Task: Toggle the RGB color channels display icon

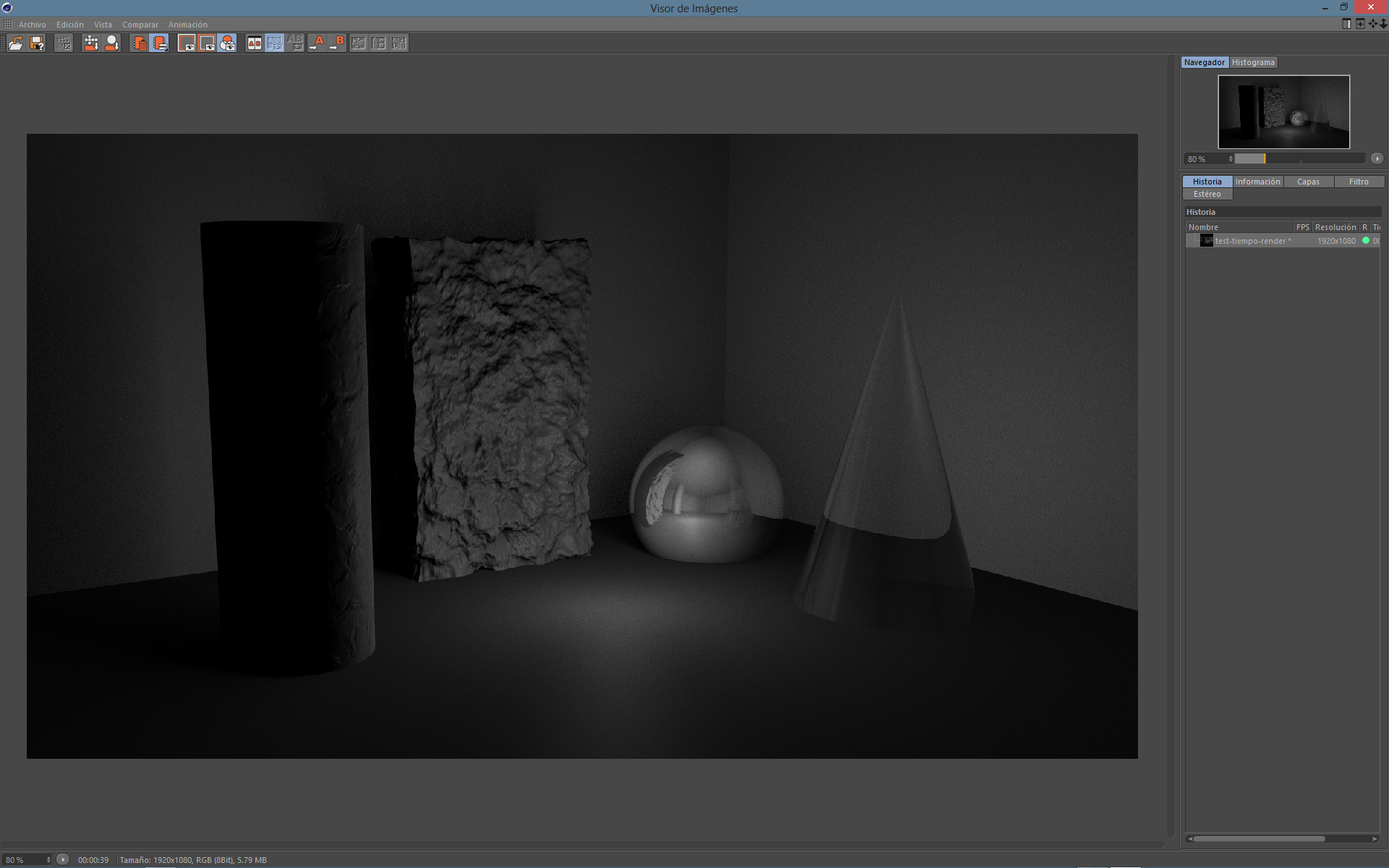Action: [x=227, y=43]
